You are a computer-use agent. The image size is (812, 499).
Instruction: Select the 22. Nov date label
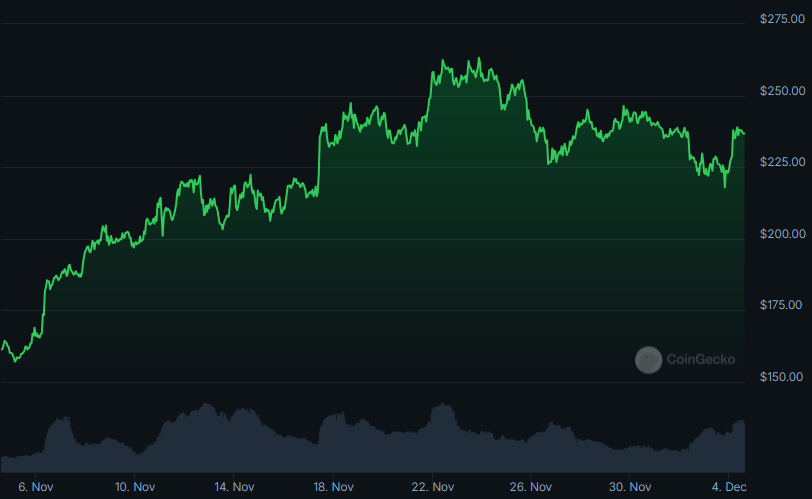point(433,487)
